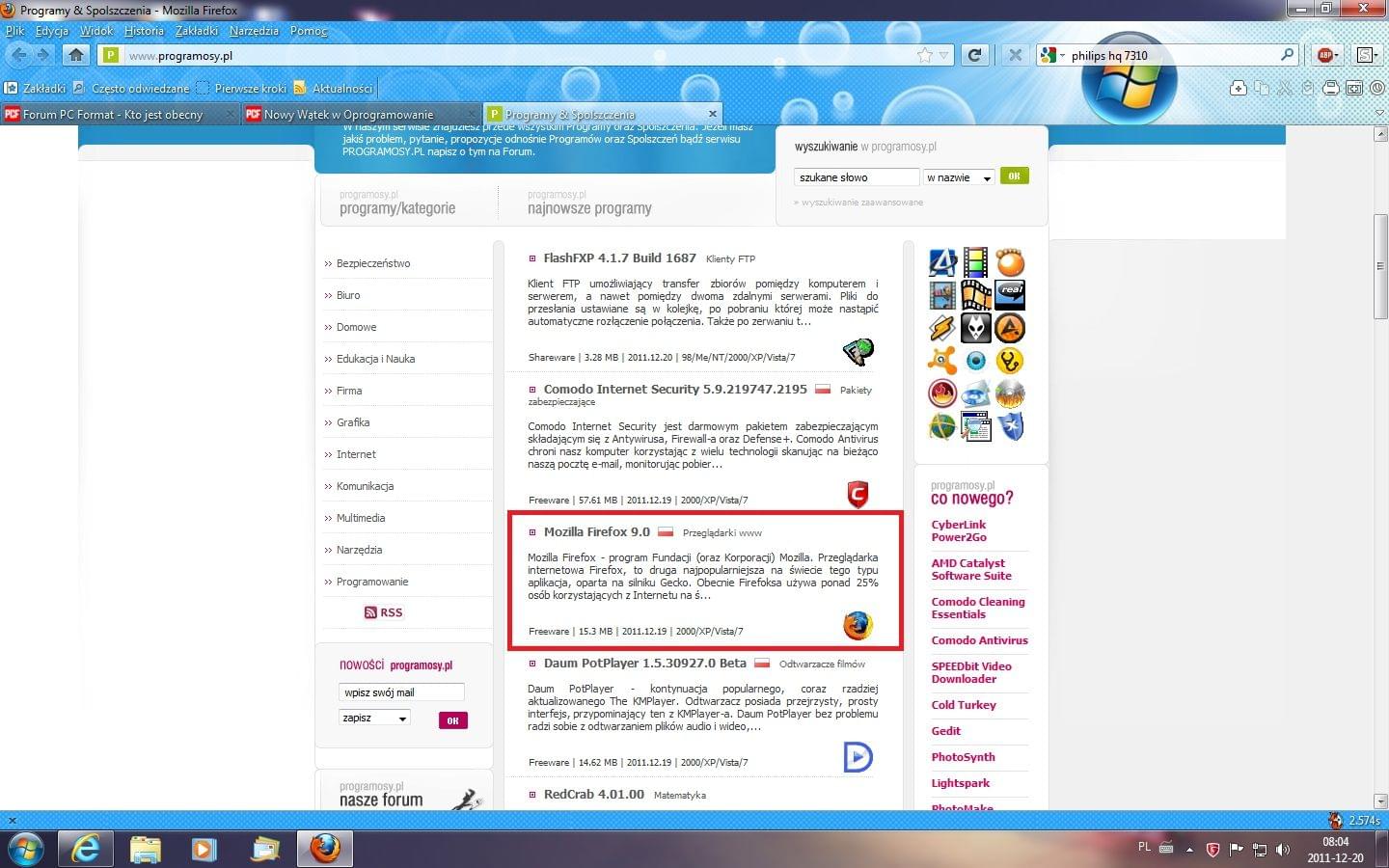The image size is (1389, 868).
Task: Click the GOM Player footprint icon
Action: pyautogui.click(x=1010, y=262)
